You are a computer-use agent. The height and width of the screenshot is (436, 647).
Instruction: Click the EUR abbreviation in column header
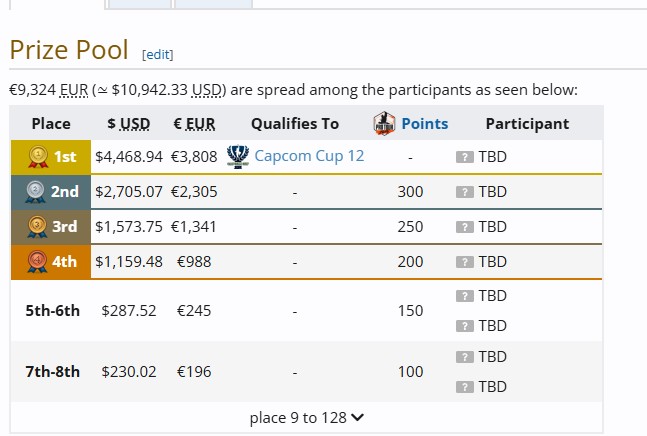pyautogui.click(x=200, y=124)
